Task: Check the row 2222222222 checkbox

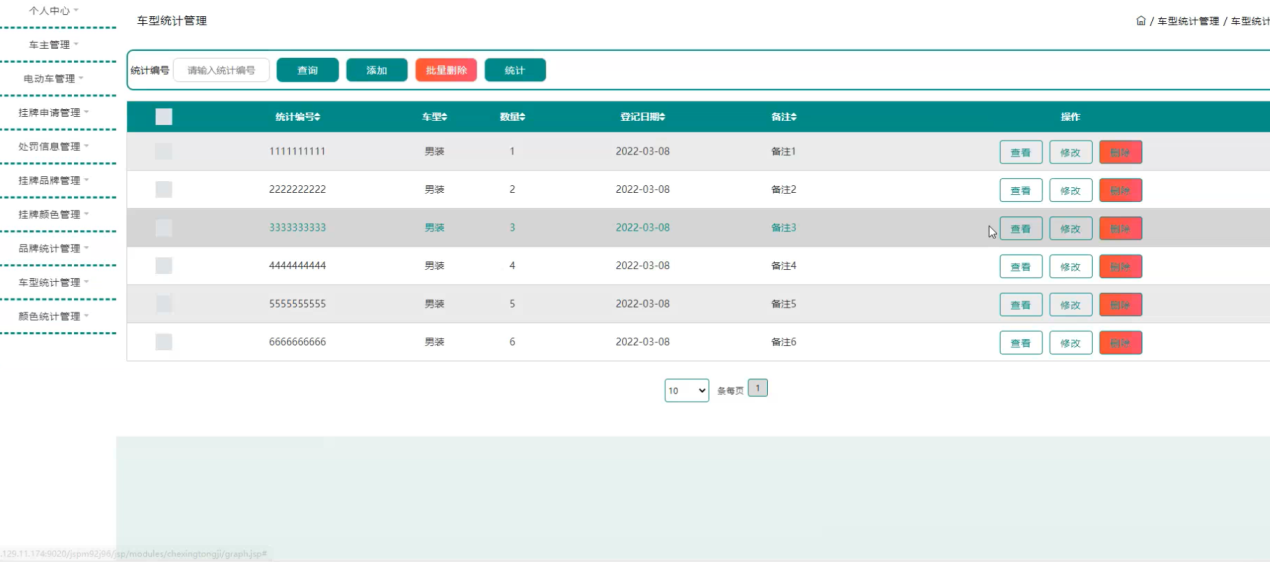Action: pyautogui.click(x=164, y=189)
